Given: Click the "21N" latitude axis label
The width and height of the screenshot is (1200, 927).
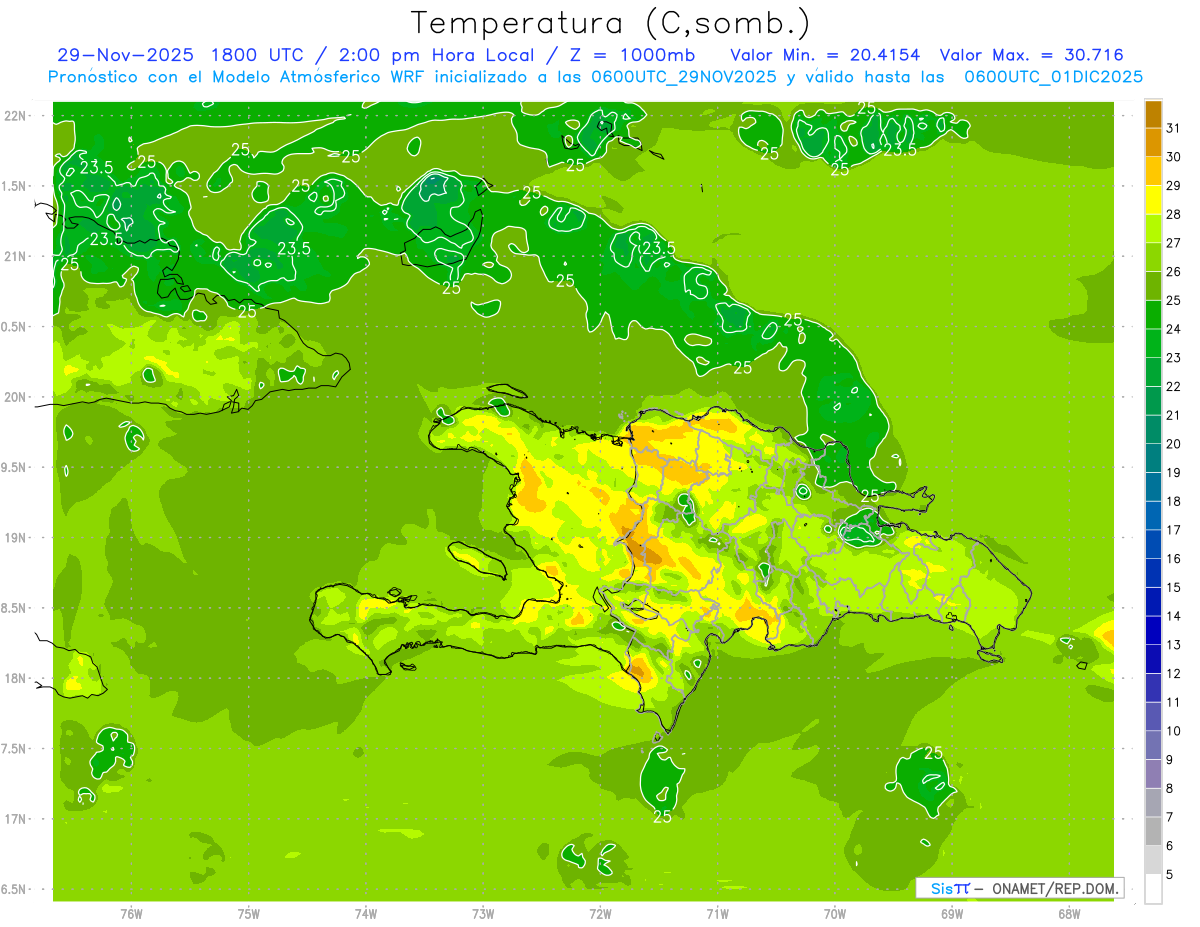Looking at the screenshot, I should (x=16, y=256).
